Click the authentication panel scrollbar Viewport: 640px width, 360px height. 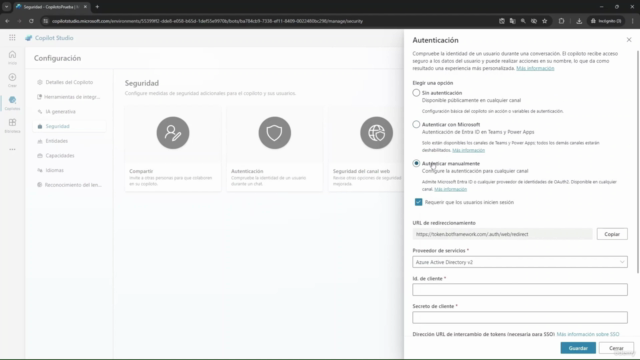point(637,161)
